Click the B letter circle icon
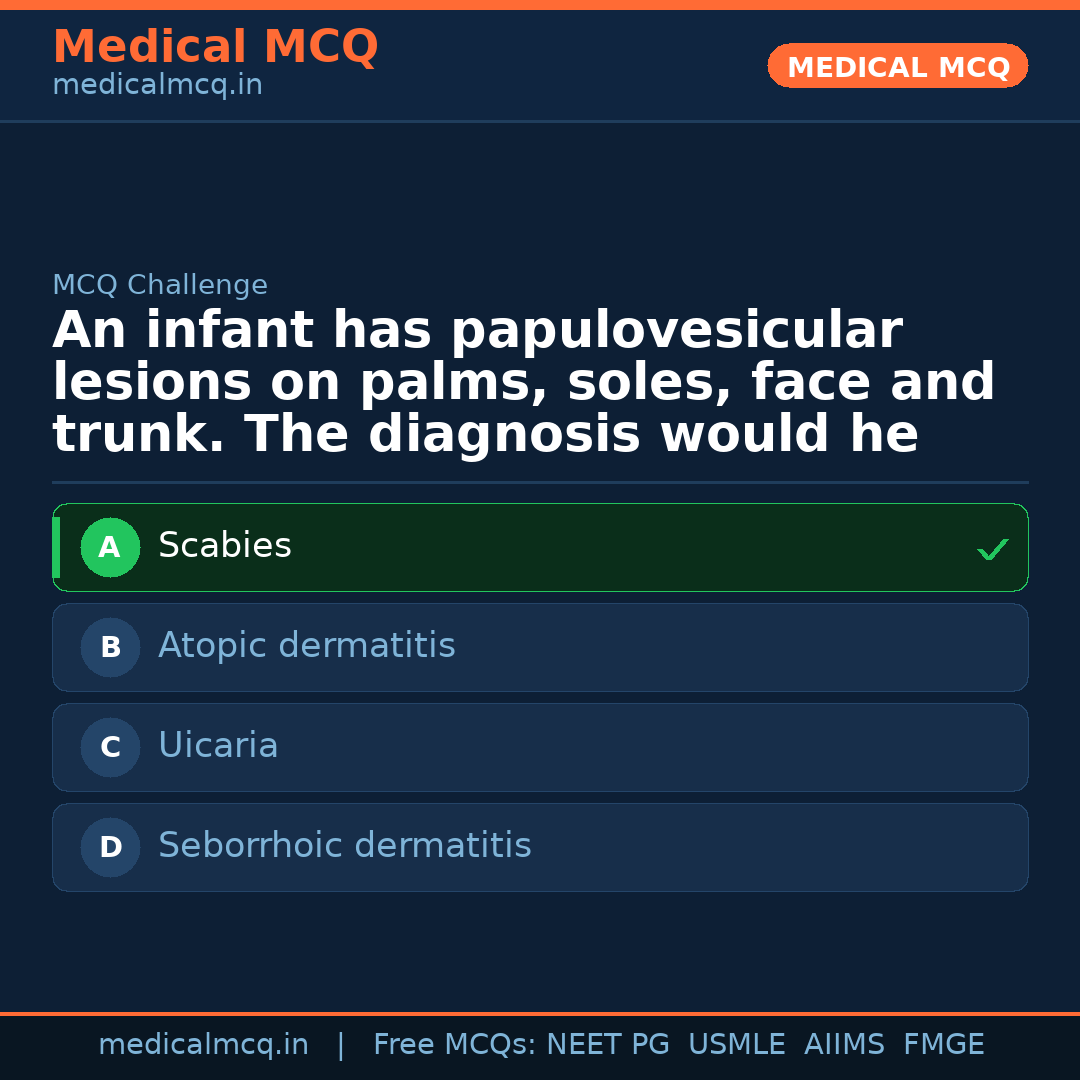This screenshot has width=1080, height=1080. (x=110, y=648)
